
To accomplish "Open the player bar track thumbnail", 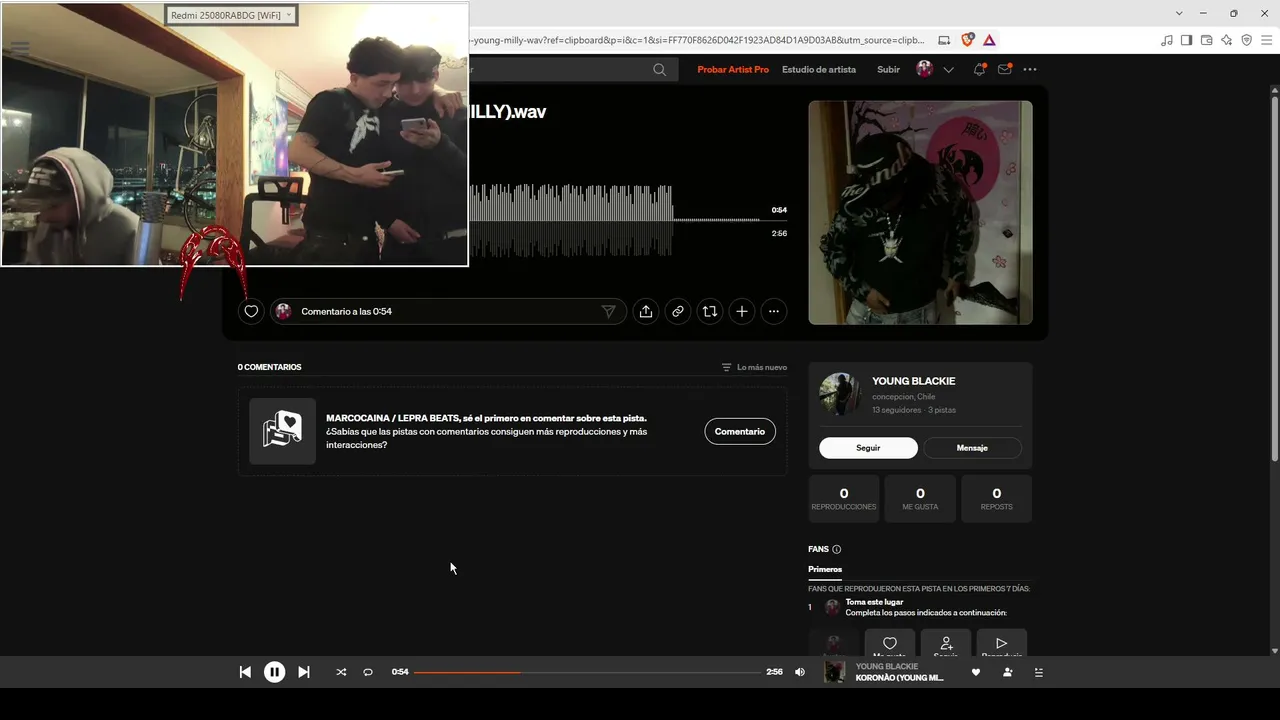I will click(834, 672).
